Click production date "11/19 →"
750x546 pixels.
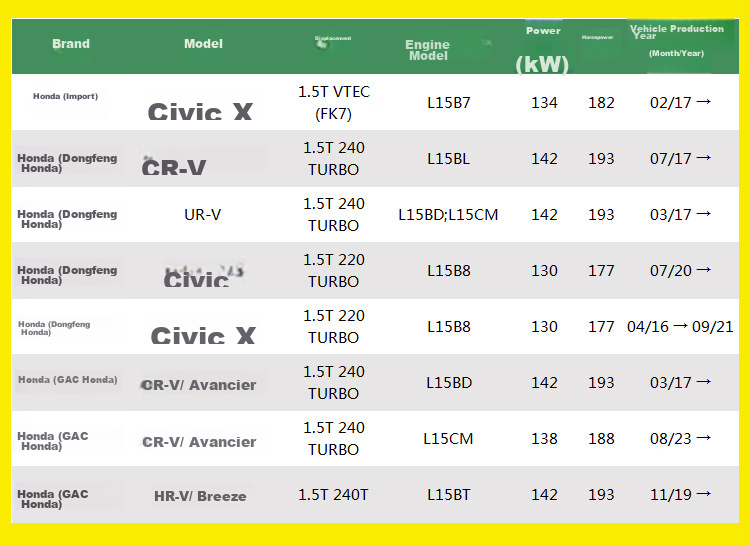(680, 494)
